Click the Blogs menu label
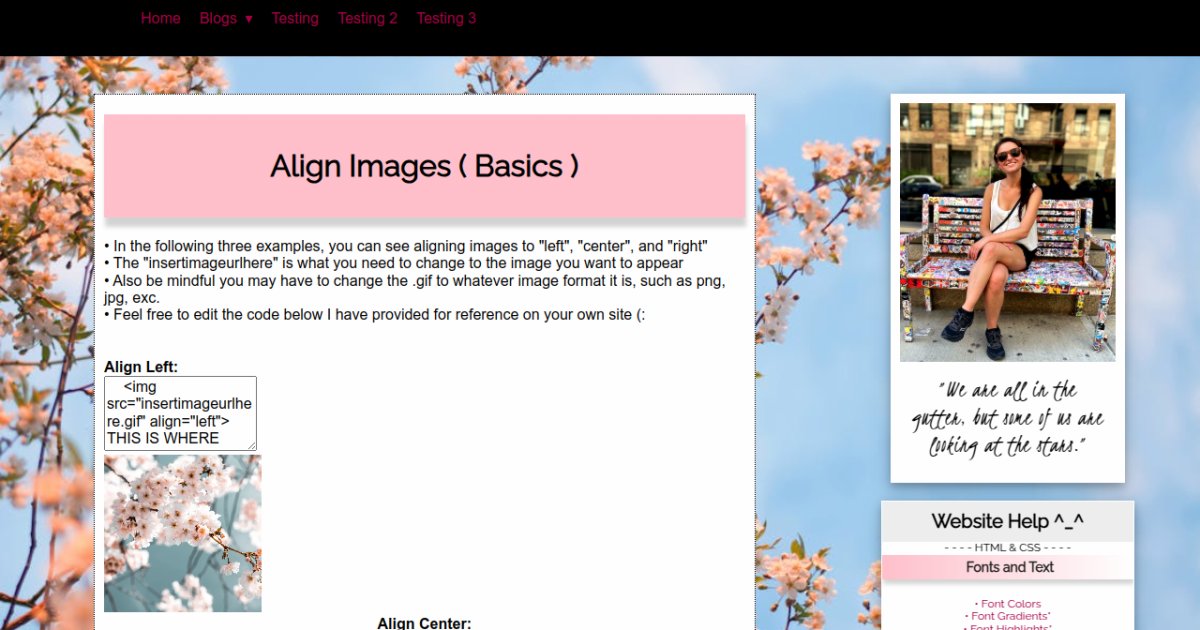Image resolution: width=1200 pixels, height=630 pixels. pos(217,18)
